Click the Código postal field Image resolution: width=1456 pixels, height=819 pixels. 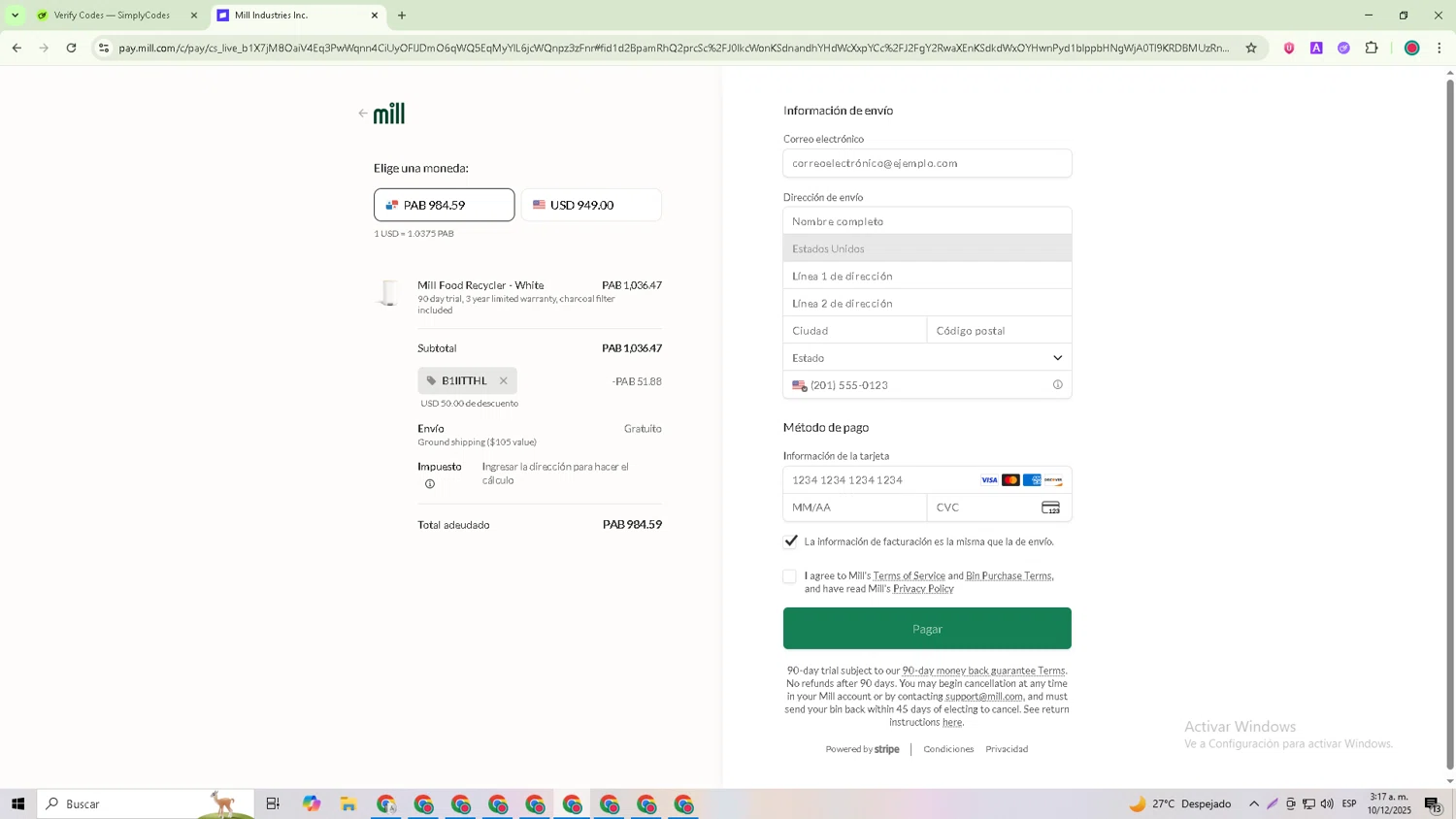(x=999, y=330)
